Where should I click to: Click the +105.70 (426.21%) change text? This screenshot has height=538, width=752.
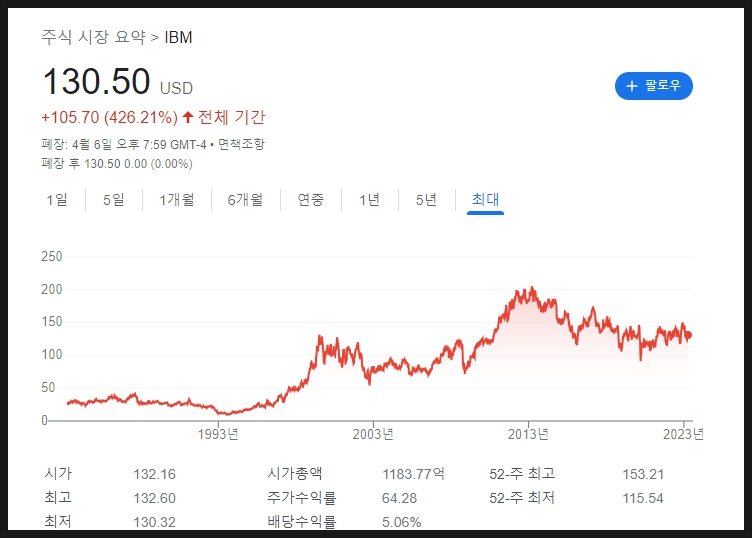110,117
